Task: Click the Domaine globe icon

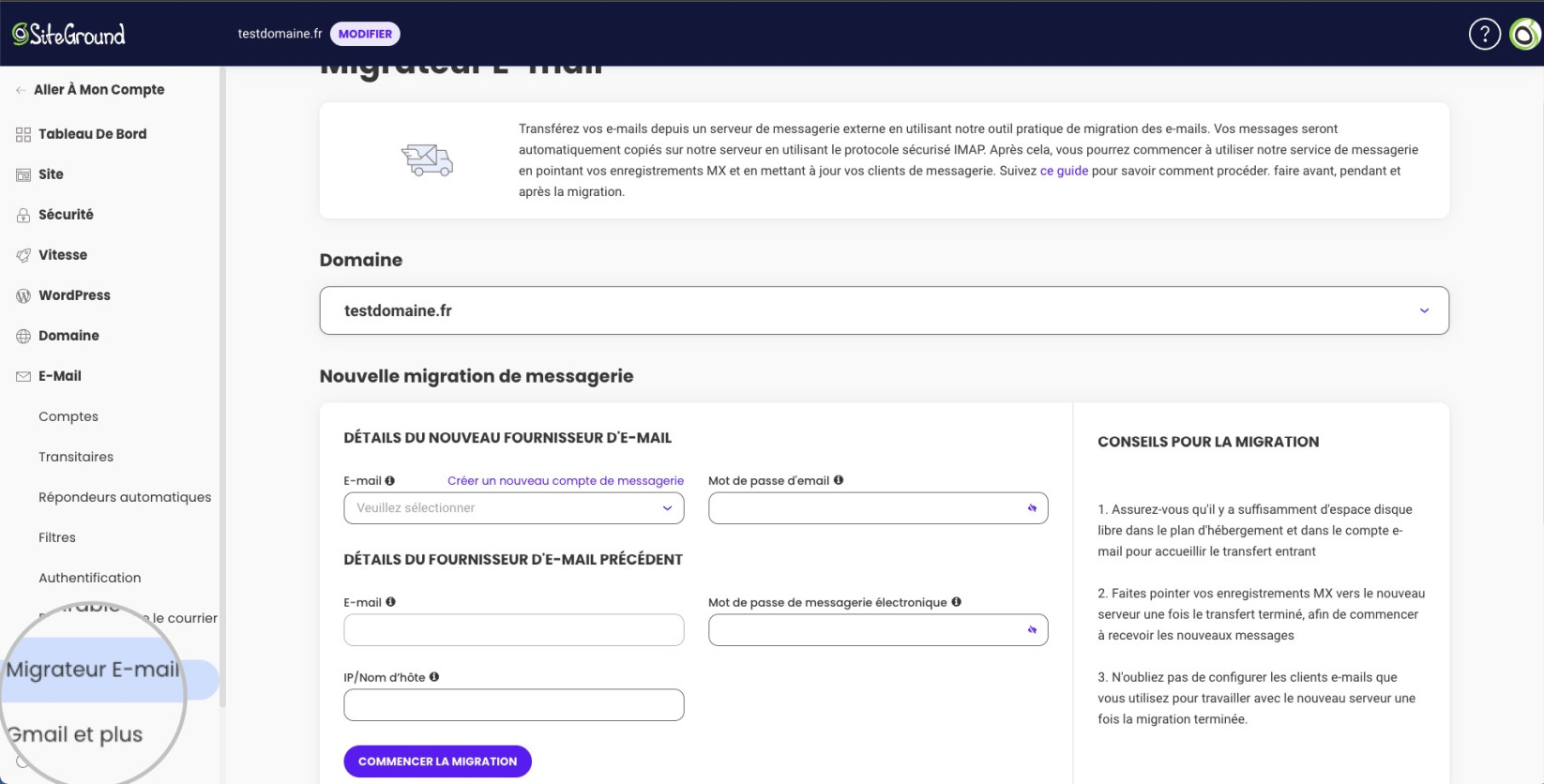Action: coord(23,337)
